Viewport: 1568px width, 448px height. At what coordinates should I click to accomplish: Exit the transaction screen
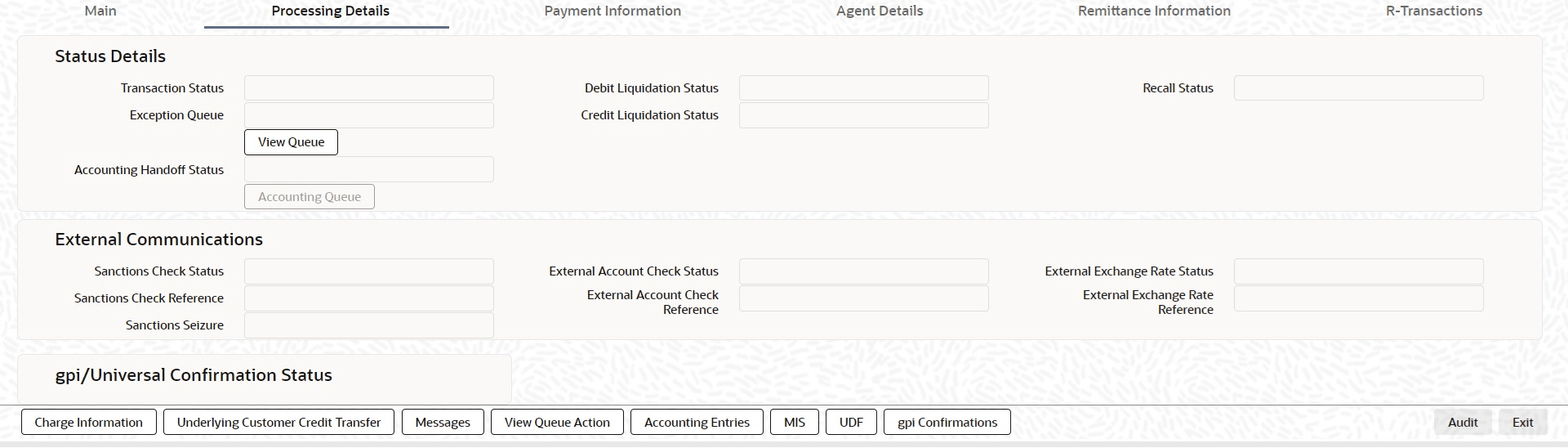(1522, 423)
